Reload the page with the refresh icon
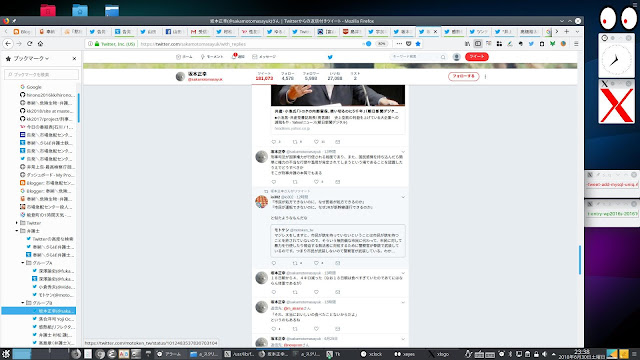The image size is (640, 360). pos(29,44)
